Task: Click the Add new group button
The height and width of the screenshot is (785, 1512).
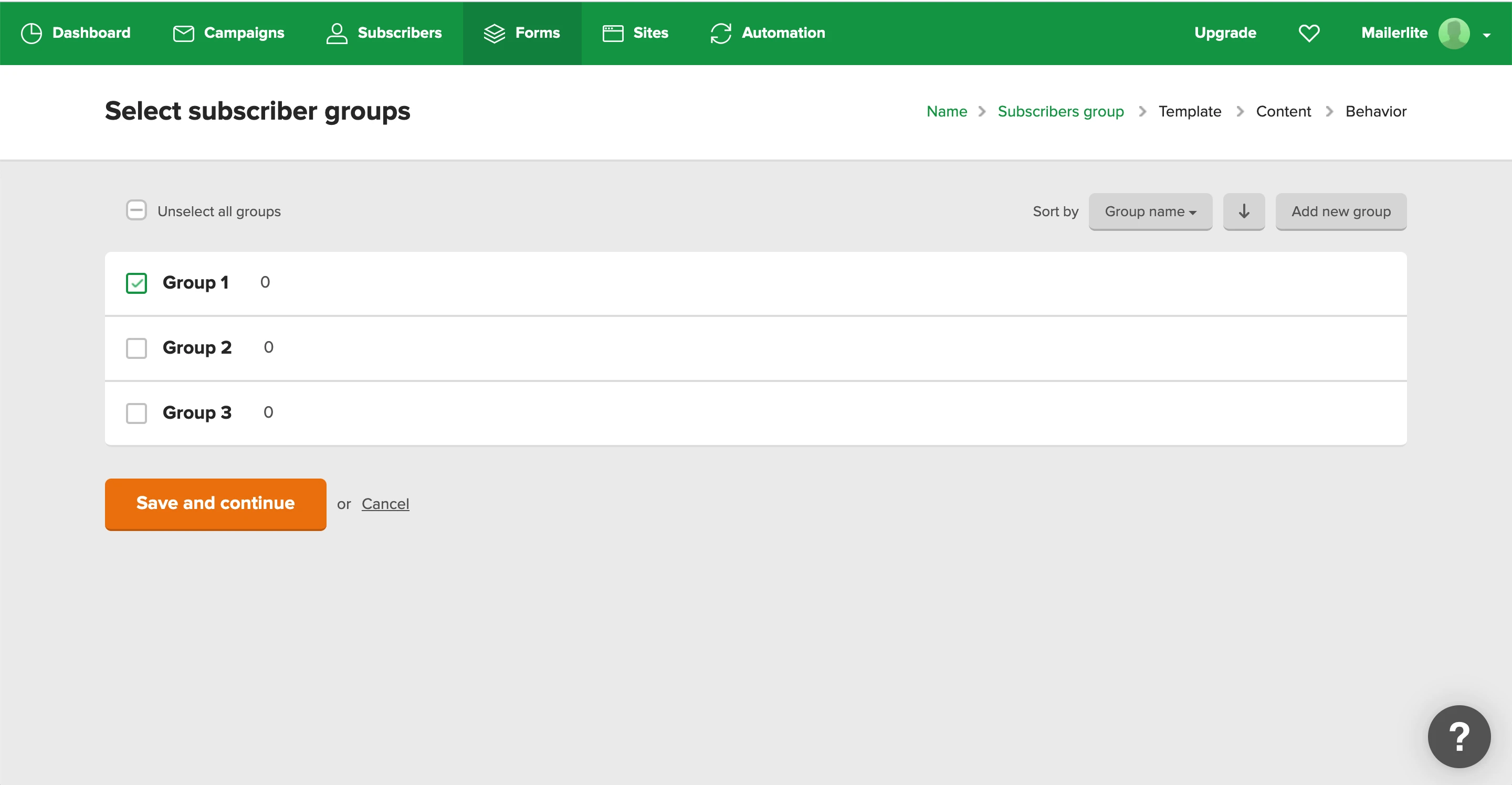Action: 1341,211
